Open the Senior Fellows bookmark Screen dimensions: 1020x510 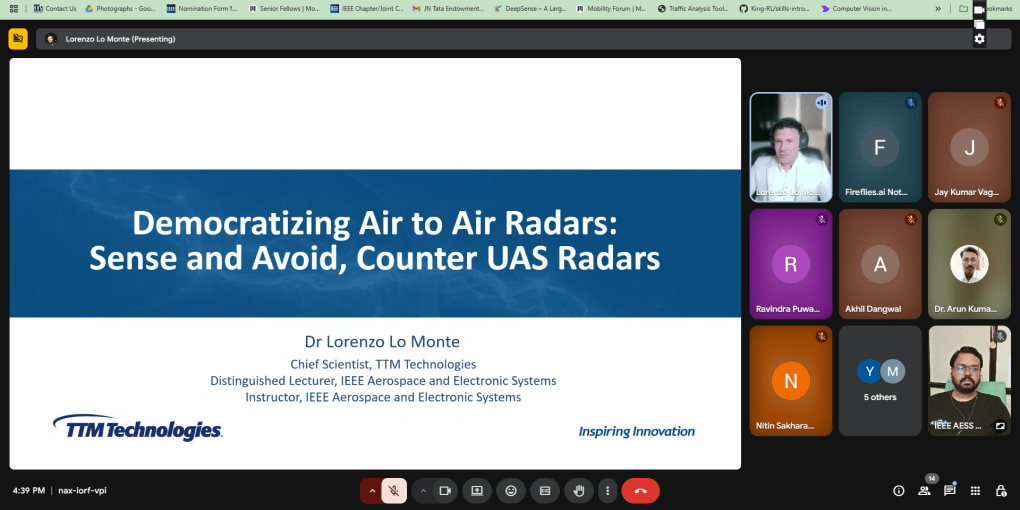[x=284, y=8]
